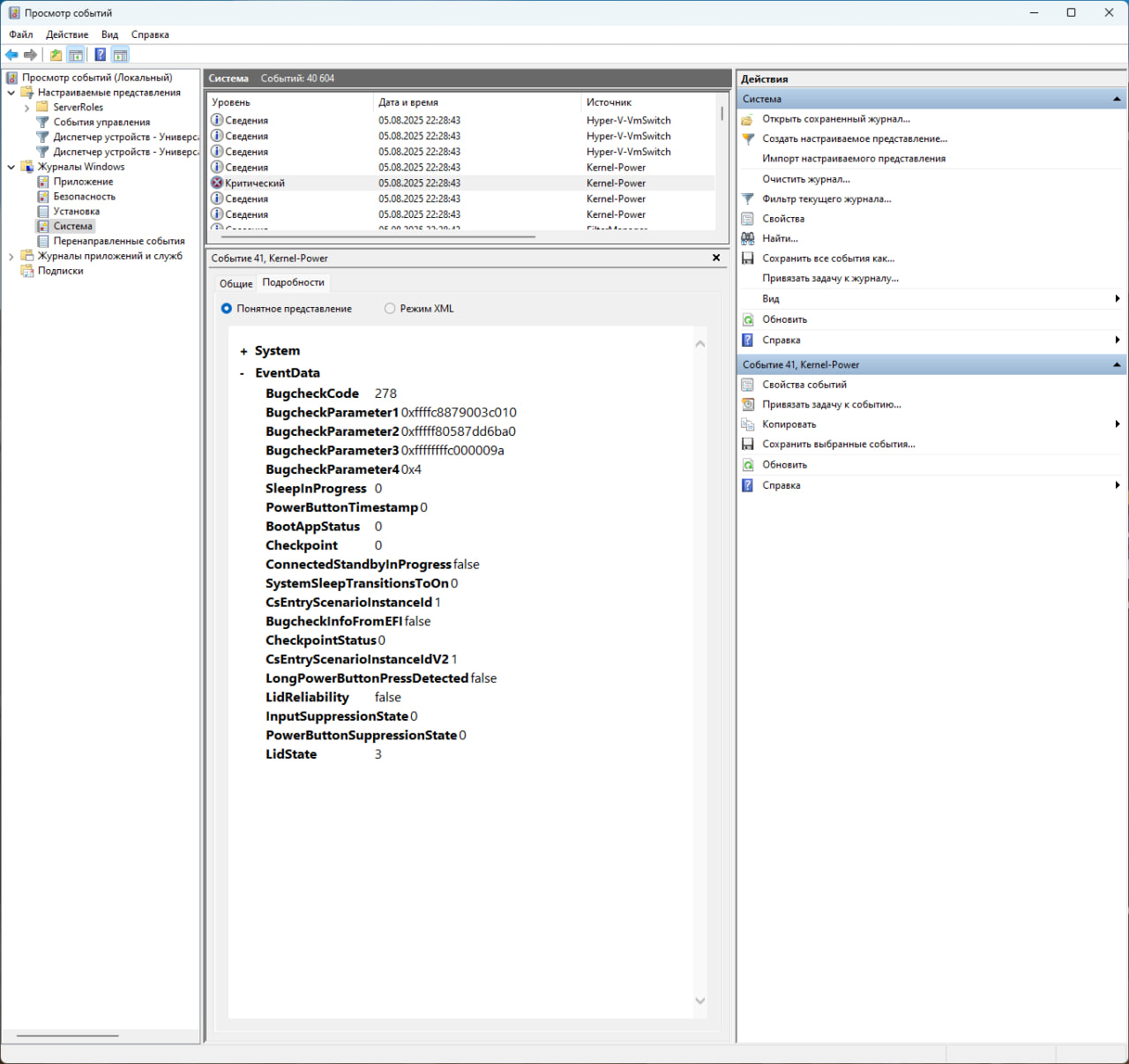Click the Critical error event icon
Image resolution: width=1129 pixels, height=1064 pixels.
217,183
